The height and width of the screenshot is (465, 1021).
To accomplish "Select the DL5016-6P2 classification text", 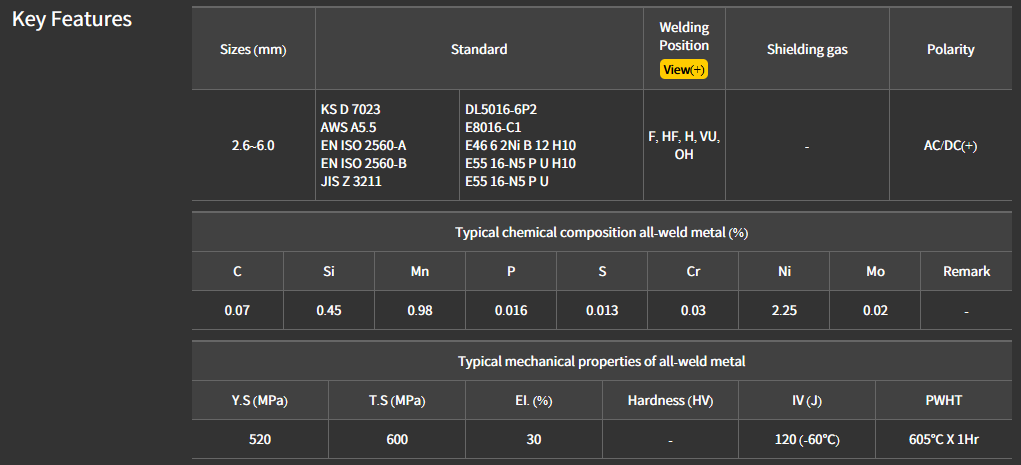I will pyautogui.click(x=508, y=109).
